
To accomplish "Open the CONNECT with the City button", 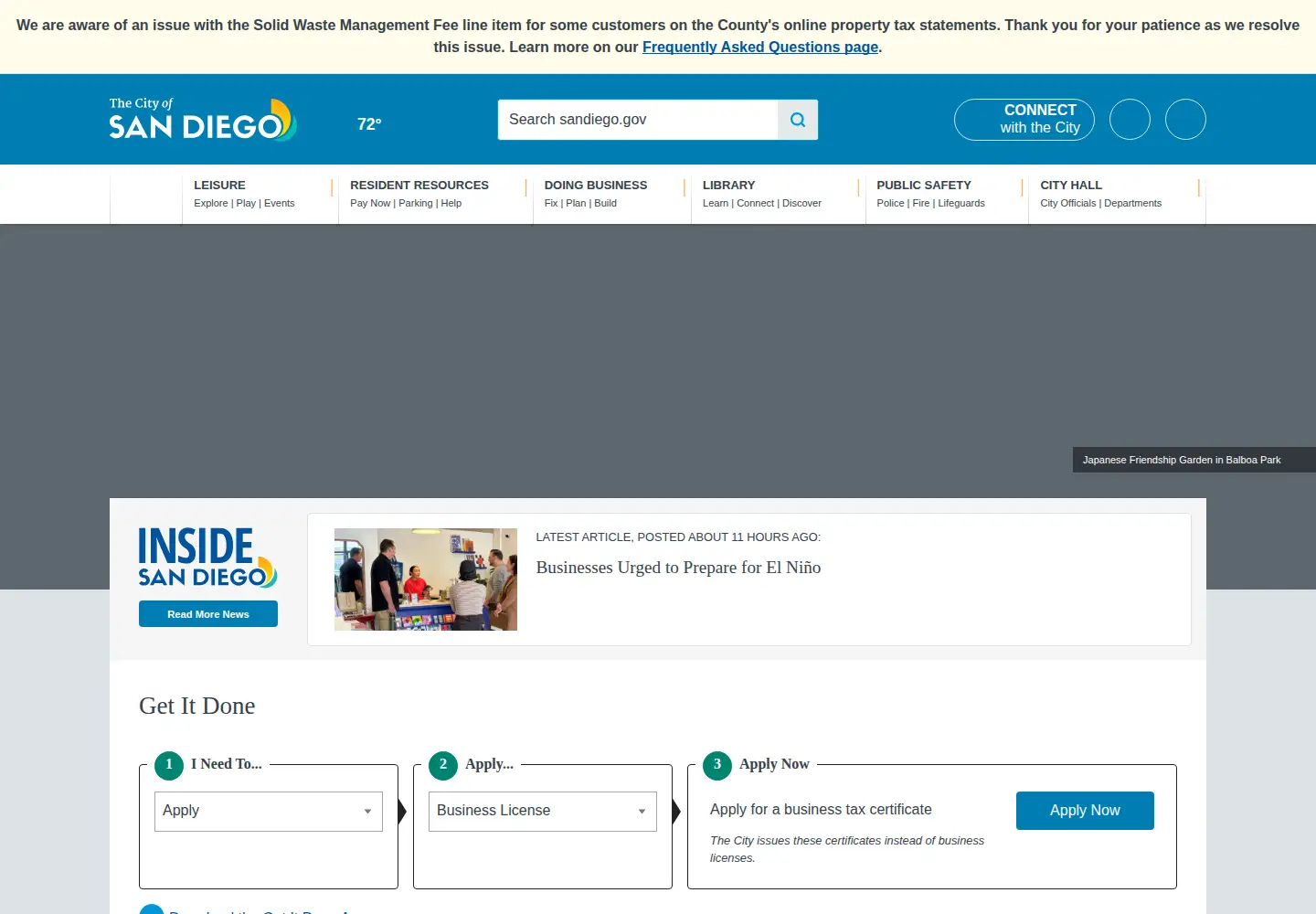I will (1024, 119).
